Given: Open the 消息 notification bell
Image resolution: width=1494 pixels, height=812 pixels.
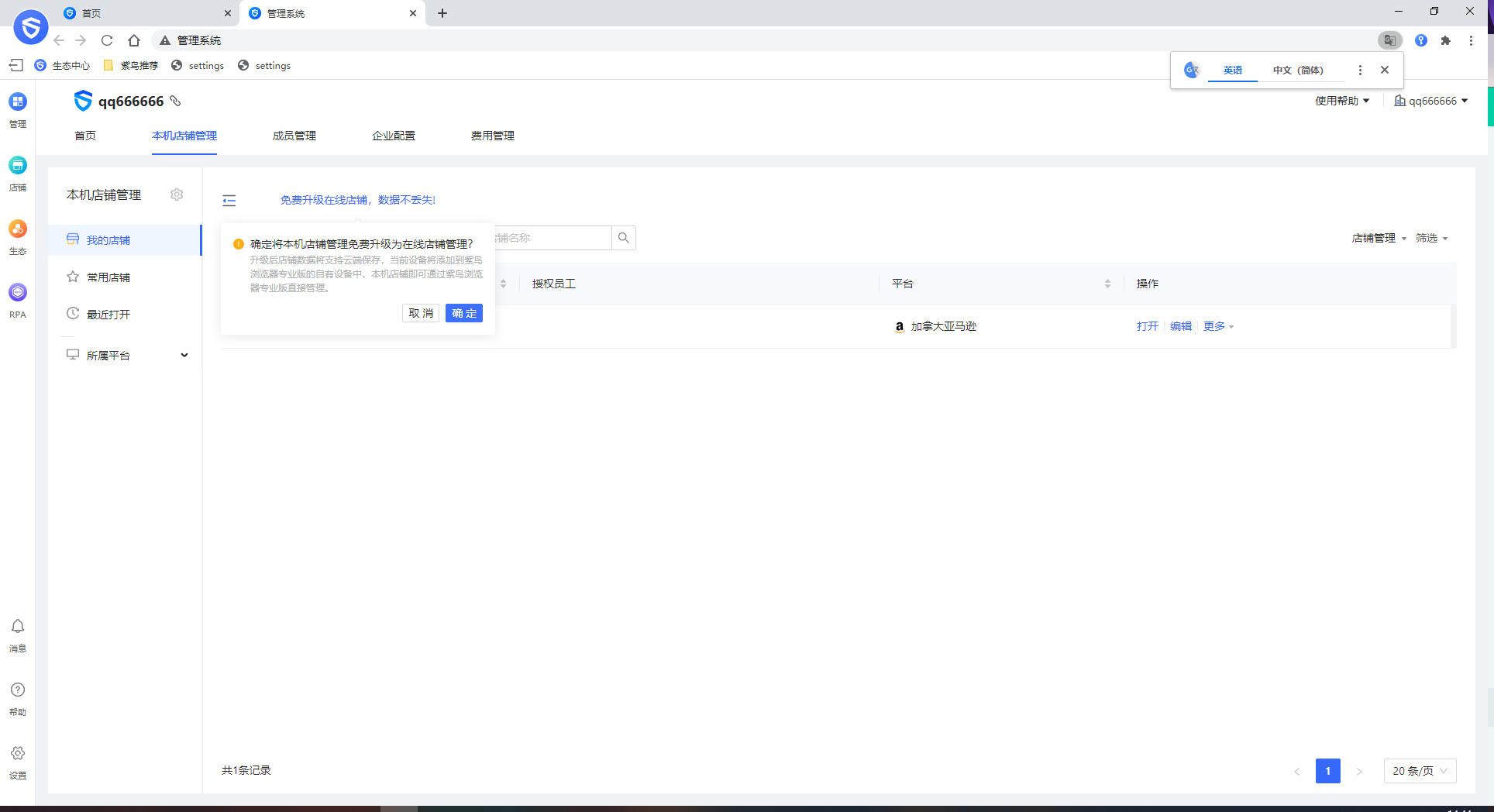Looking at the screenshot, I should coord(18,627).
